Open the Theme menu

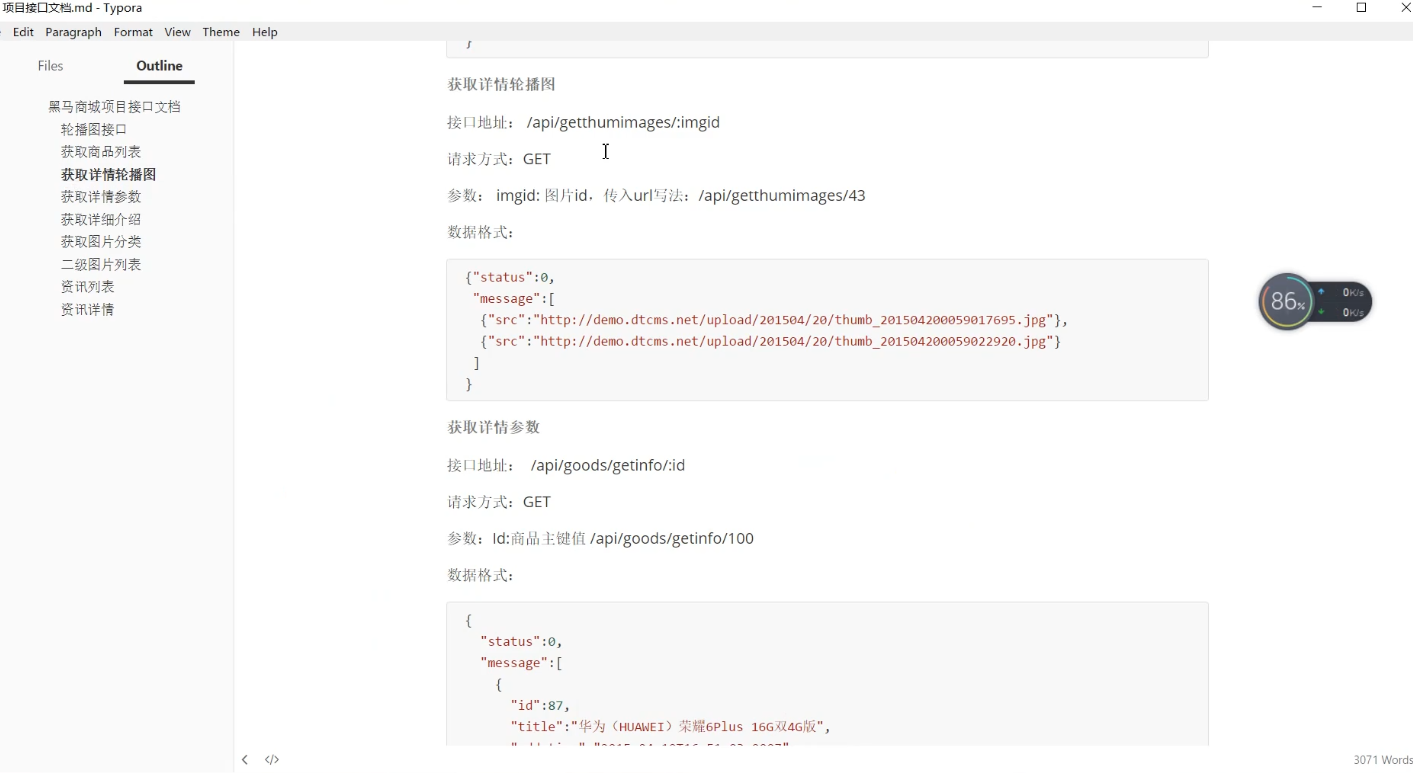tap(221, 32)
